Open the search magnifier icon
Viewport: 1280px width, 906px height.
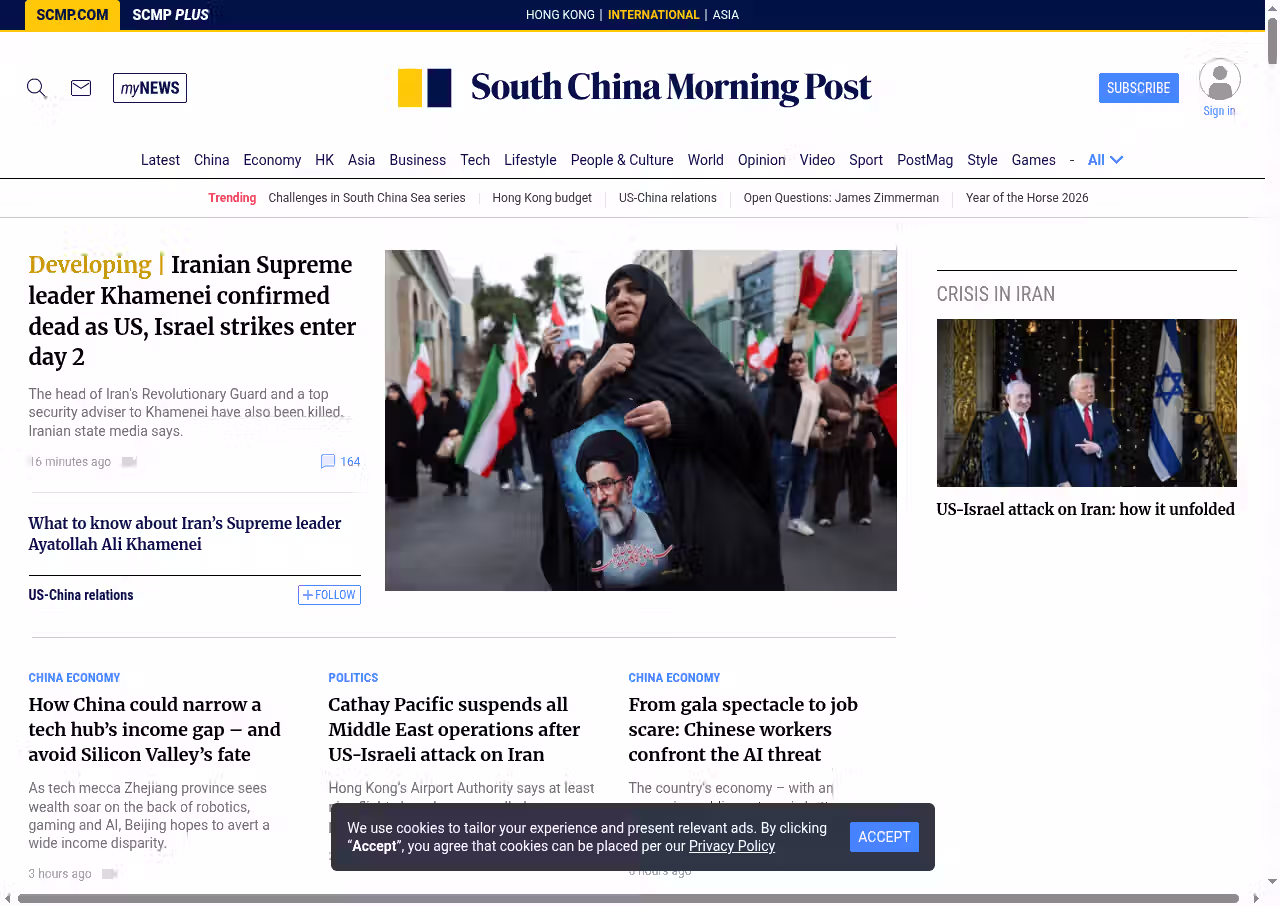pos(37,88)
